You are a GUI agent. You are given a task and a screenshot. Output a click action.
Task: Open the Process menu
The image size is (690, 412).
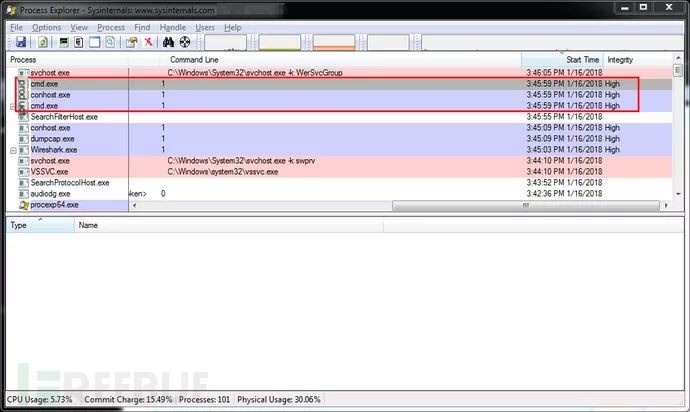pos(111,27)
